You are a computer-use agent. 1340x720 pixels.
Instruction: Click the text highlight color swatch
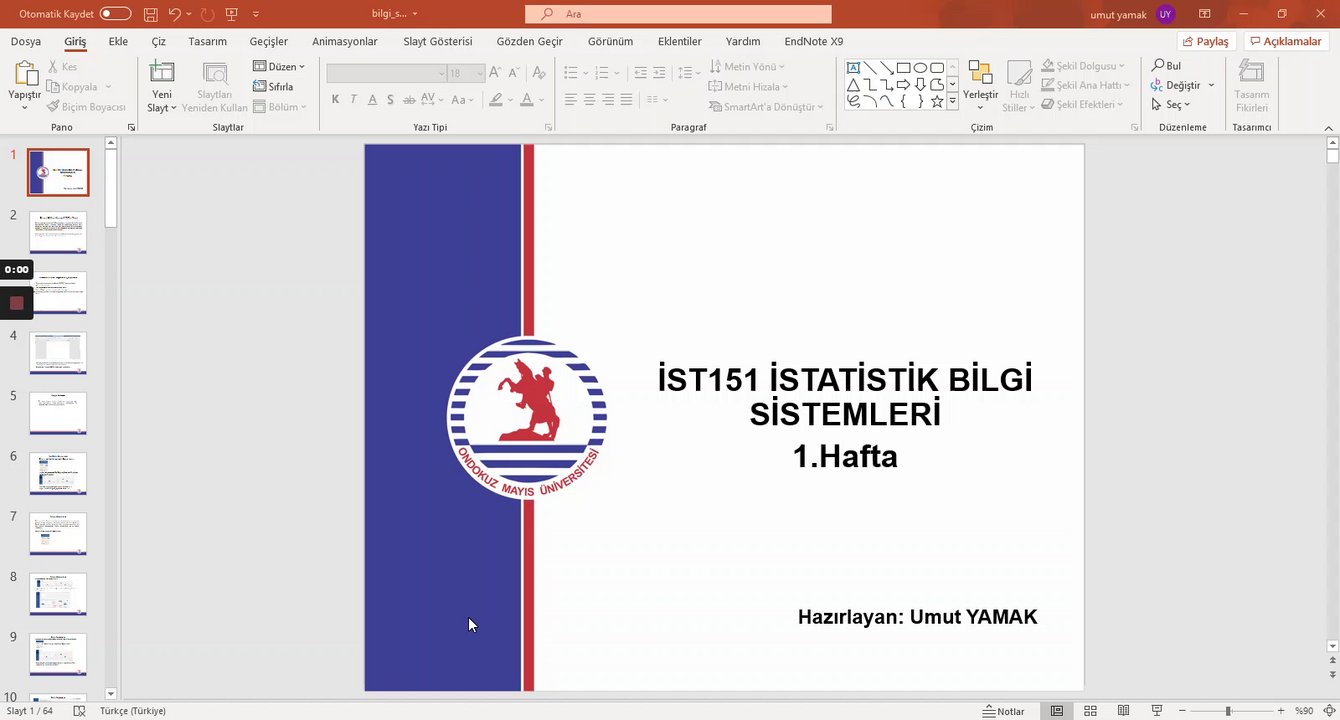(x=495, y=99)
